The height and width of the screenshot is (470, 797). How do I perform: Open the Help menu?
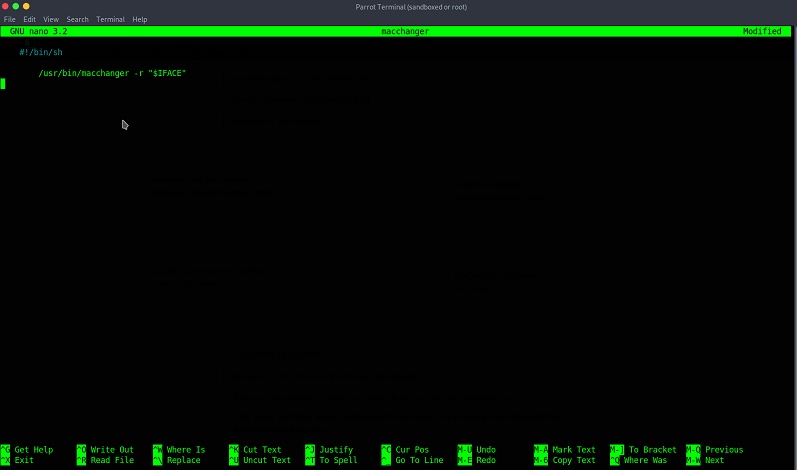[140, 19]
